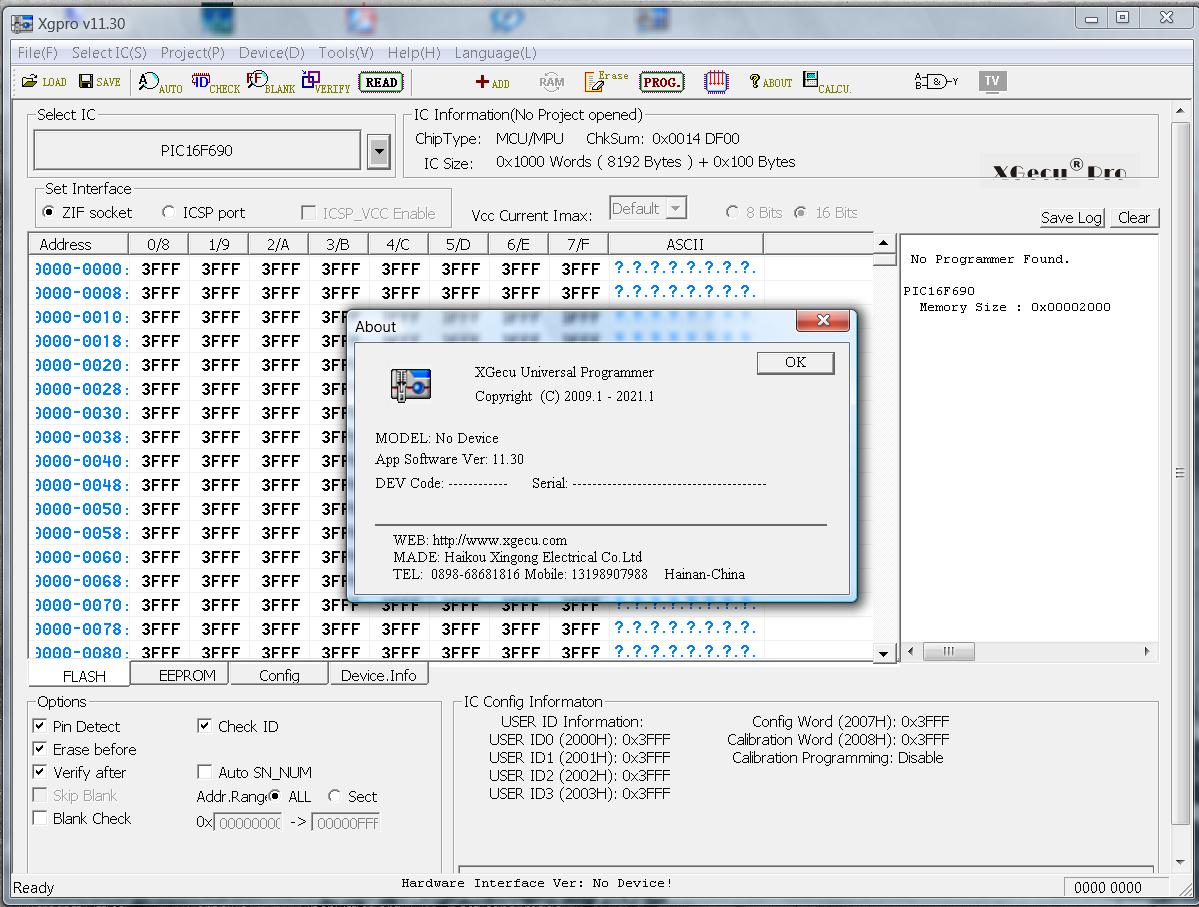1199x907 pixels.
Task: Open the Vcc Current Imax dropdown
Action: 675,208
